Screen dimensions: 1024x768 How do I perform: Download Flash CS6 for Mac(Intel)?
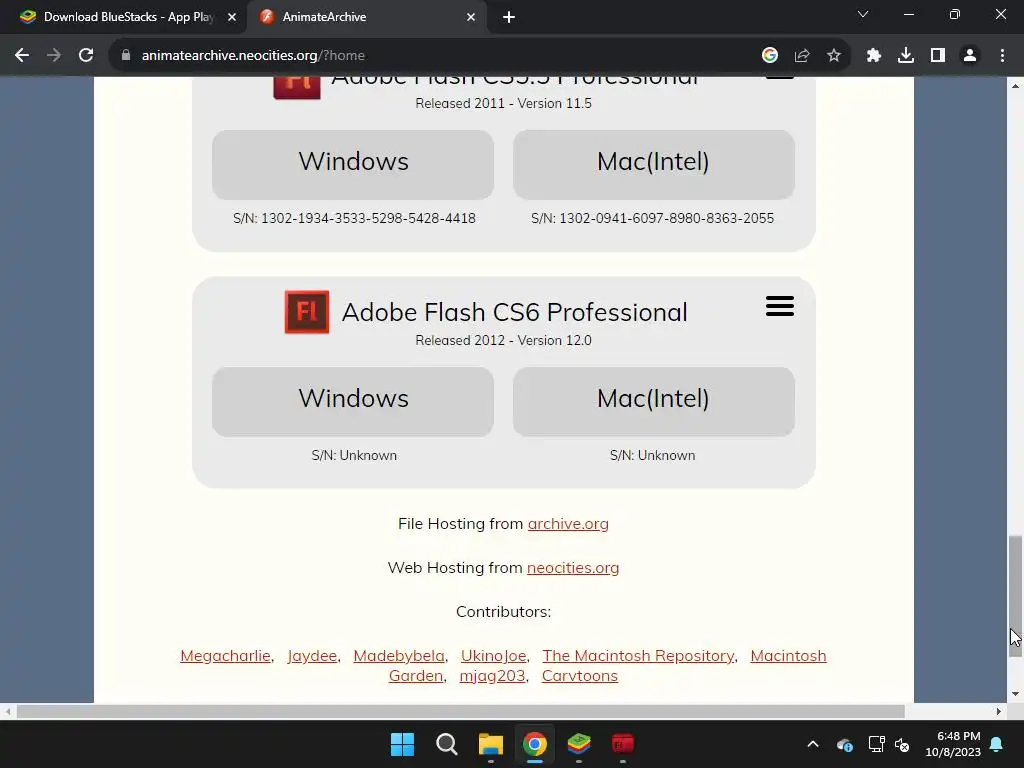point(654,402)
